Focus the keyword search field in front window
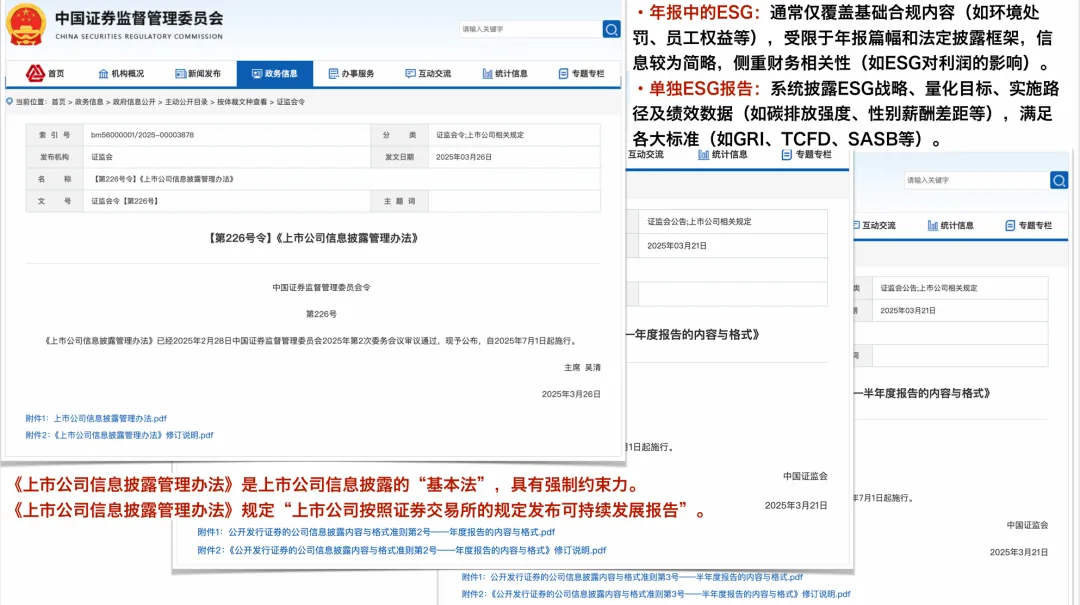 point(530,29)
